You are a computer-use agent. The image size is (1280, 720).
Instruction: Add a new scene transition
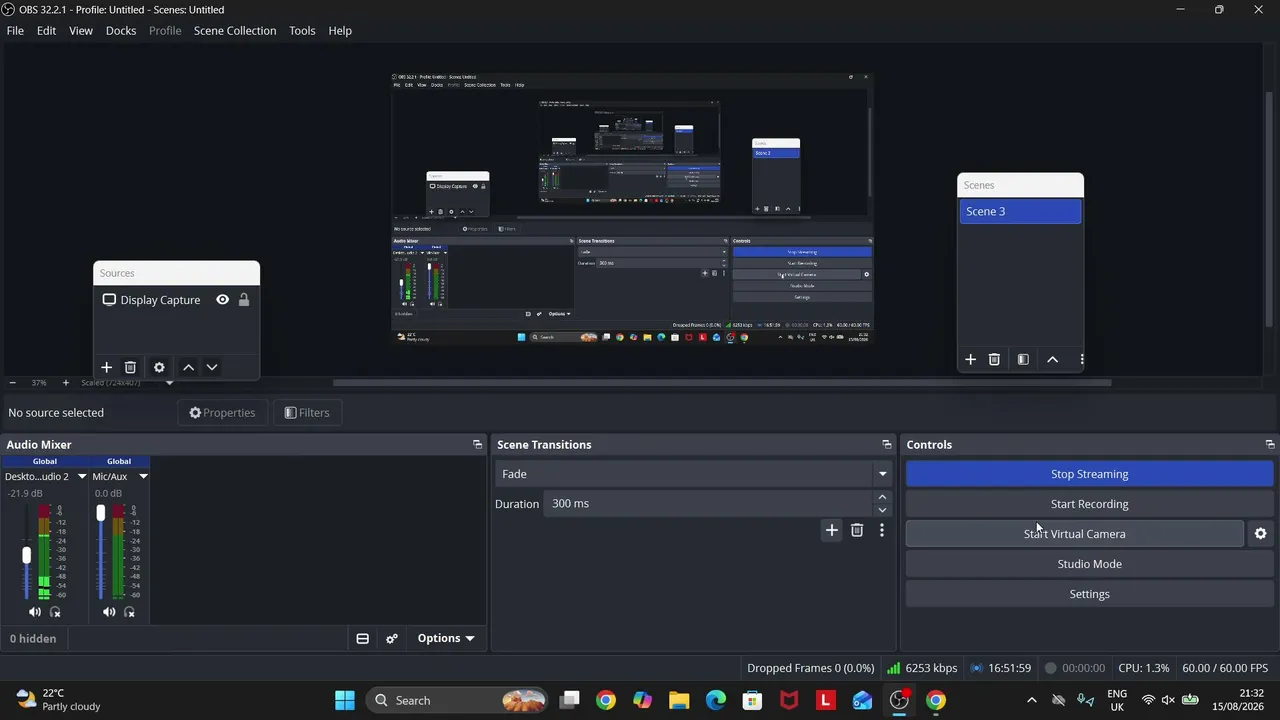click(832, 530)
